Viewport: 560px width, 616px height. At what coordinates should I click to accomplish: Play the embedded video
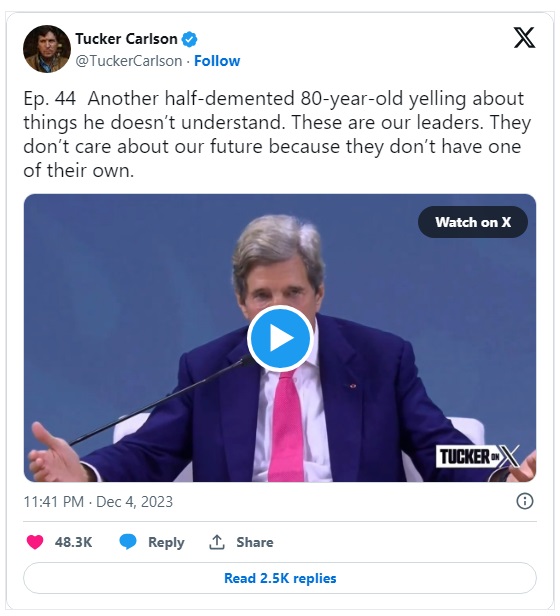point(280,338)
